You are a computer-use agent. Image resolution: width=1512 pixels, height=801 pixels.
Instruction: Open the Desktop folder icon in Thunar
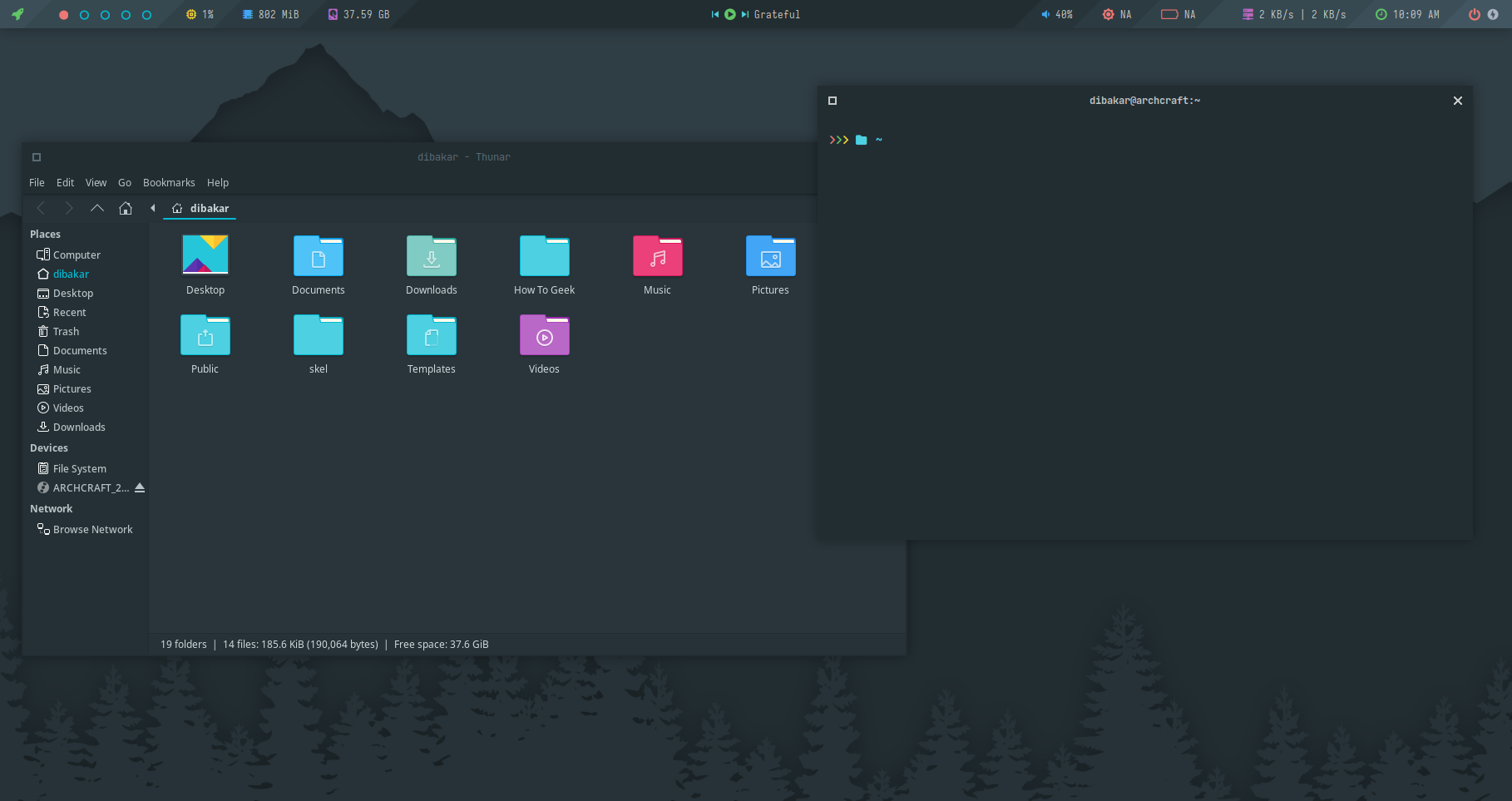[x=205, y=255]
